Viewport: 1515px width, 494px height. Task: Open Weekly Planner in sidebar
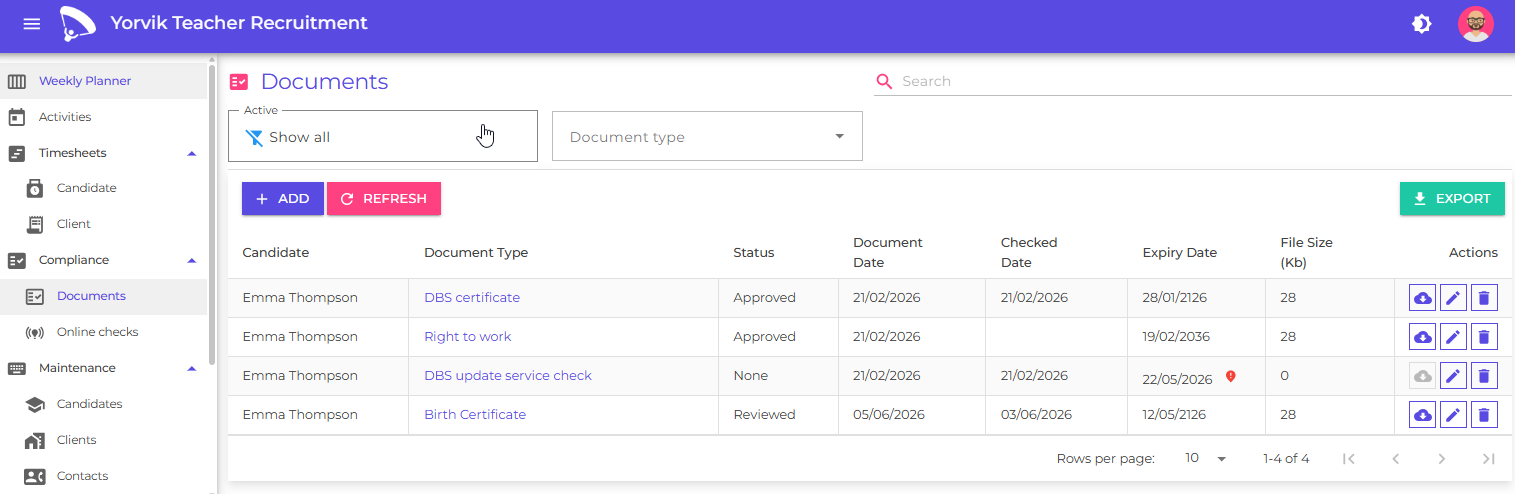[103, 81]
